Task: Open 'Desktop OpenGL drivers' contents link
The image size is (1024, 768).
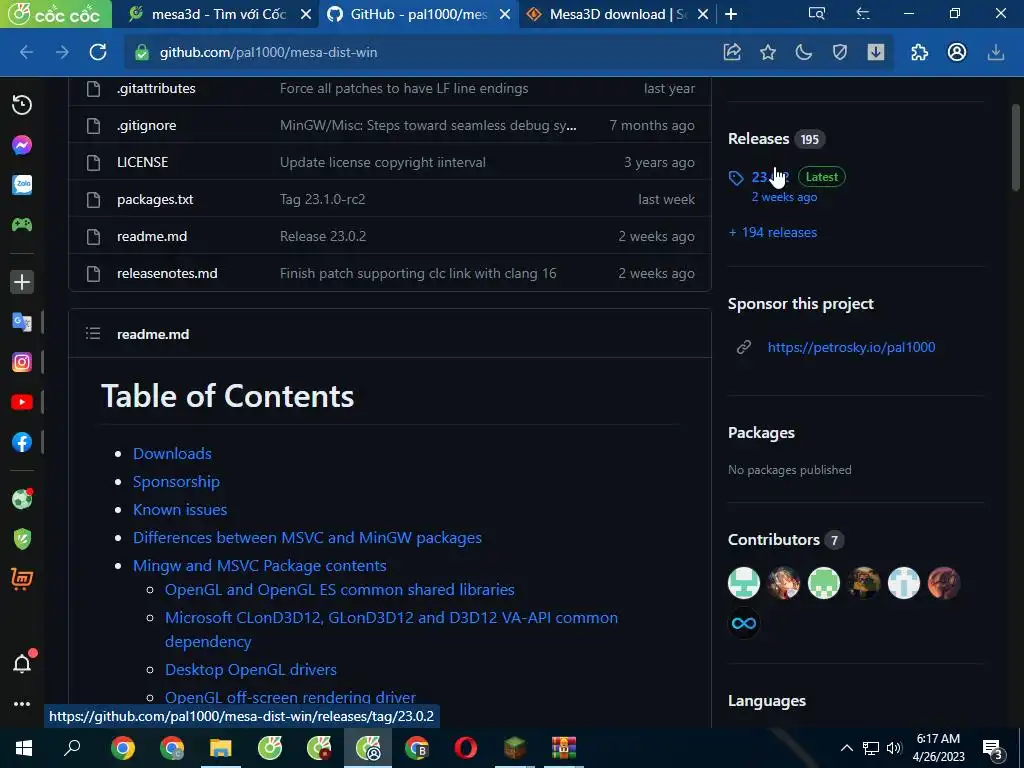Action: pyautogui.click(x=251, y=669)
